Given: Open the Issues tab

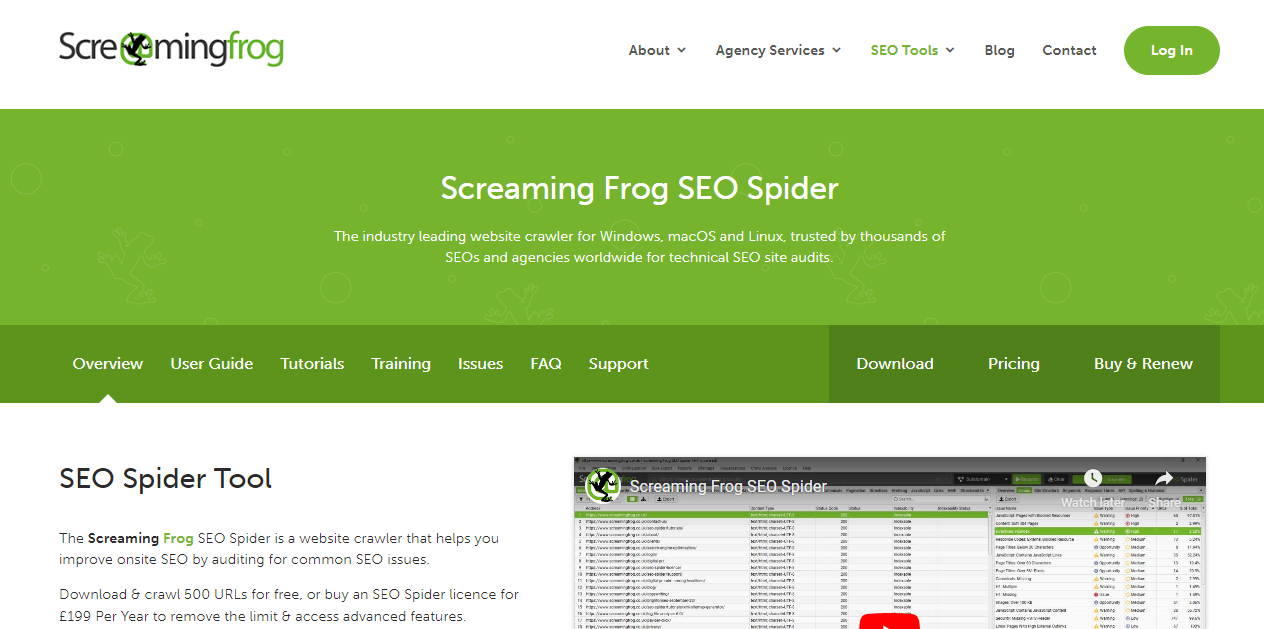Looking at the screenshot, I should pos(480,364).
